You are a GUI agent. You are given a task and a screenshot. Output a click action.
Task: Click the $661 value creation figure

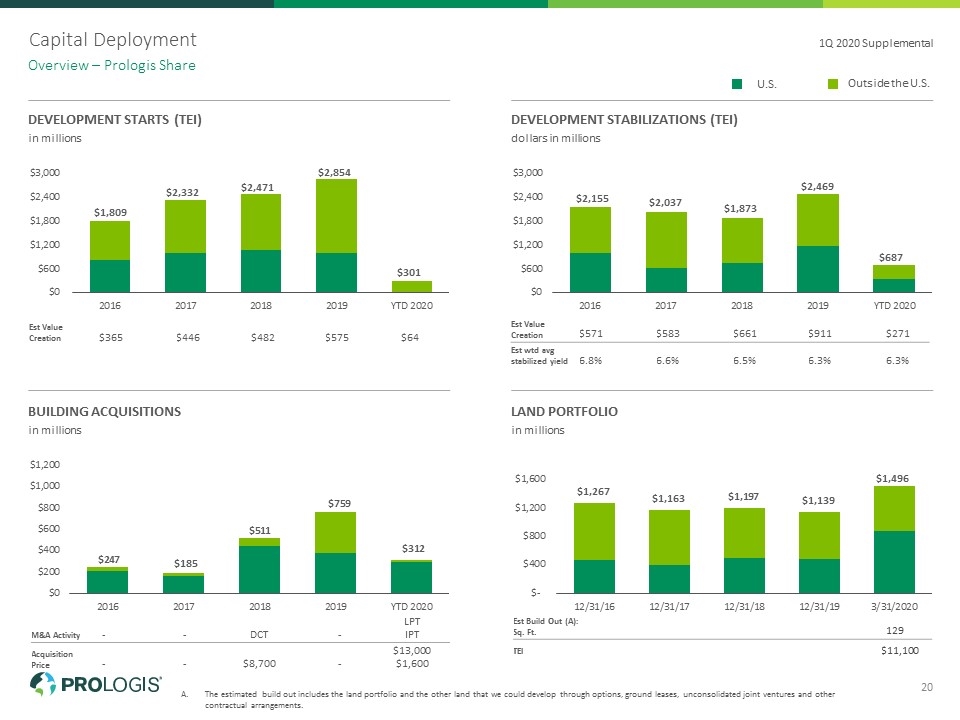coord(744,334)
